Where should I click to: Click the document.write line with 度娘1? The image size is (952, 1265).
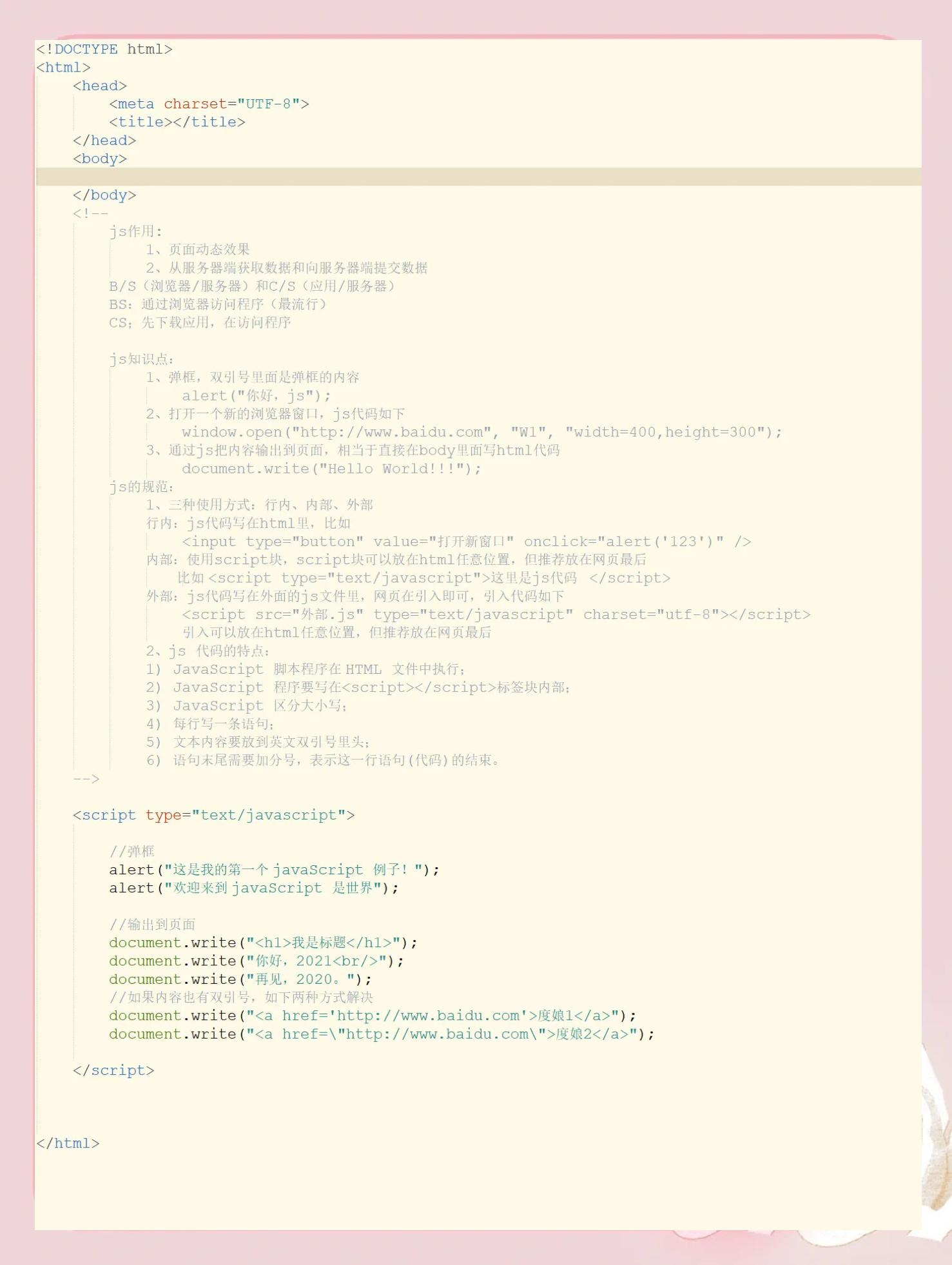coord(373,1015)
